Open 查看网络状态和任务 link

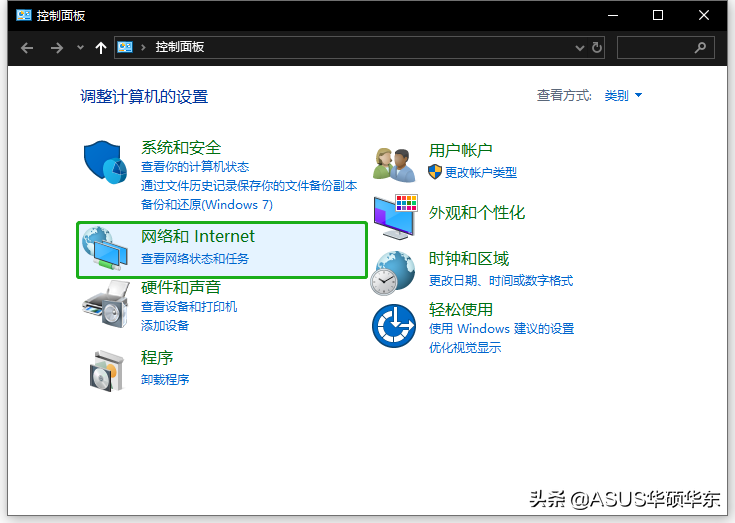pos(195,259)
